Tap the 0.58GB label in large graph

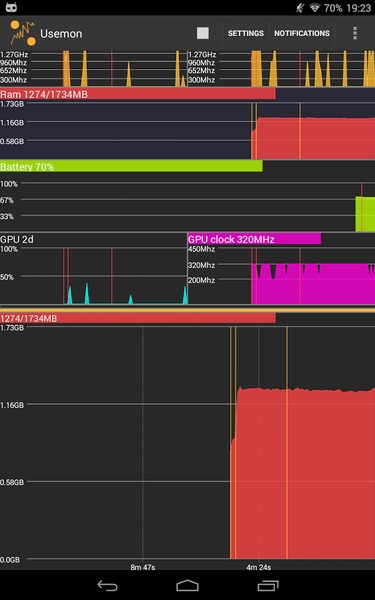pos(12,482)
